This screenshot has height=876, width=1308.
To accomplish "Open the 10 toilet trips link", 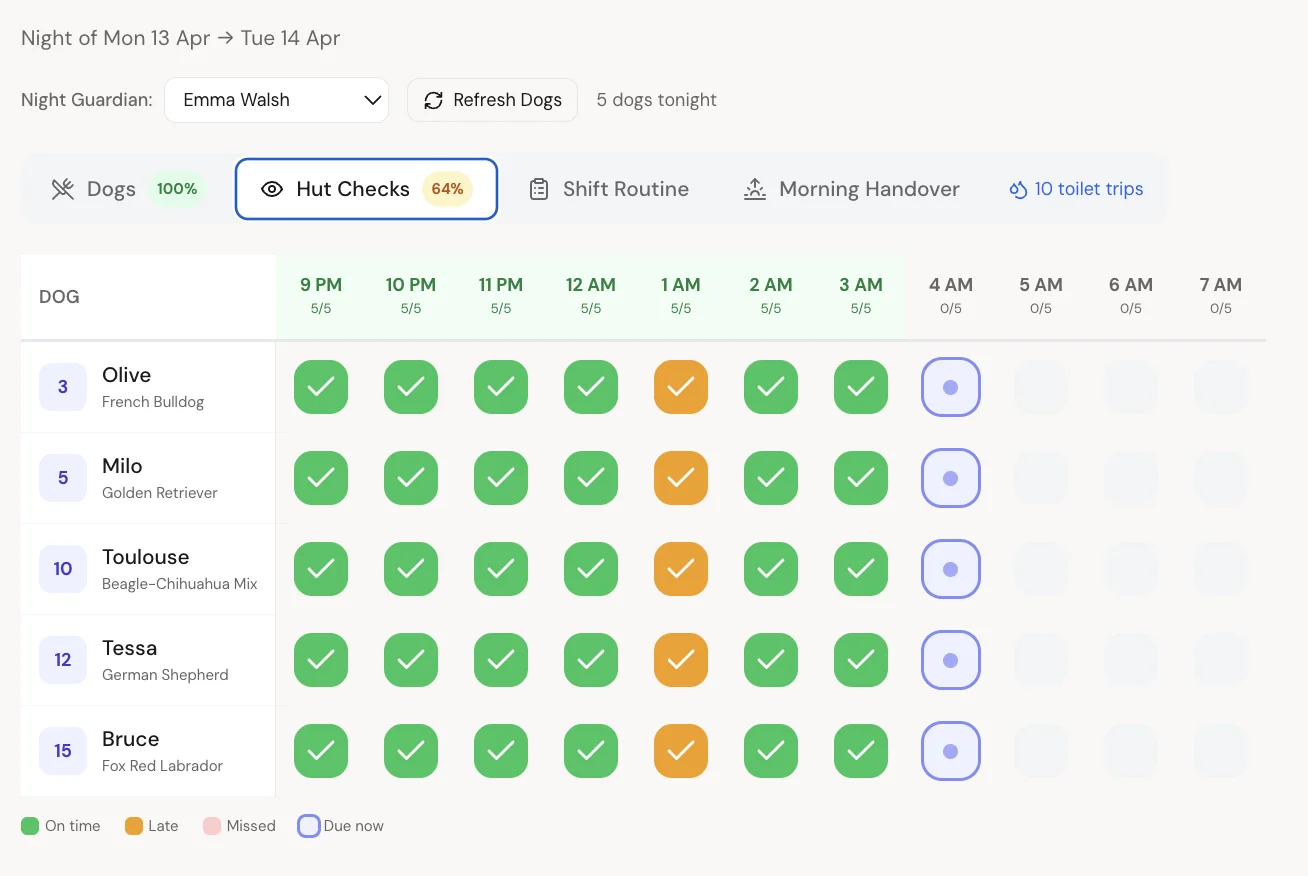I will (x=1076, y=189).
